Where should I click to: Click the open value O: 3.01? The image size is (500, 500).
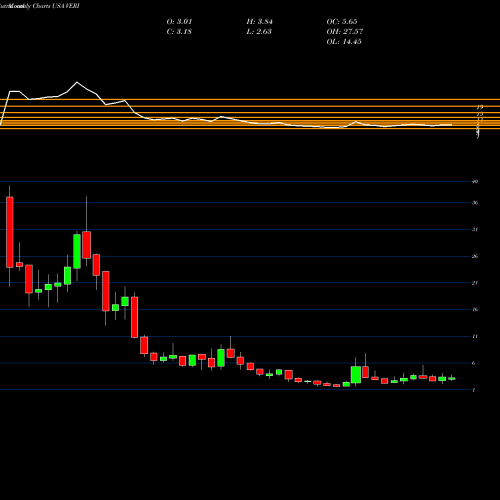179,22
